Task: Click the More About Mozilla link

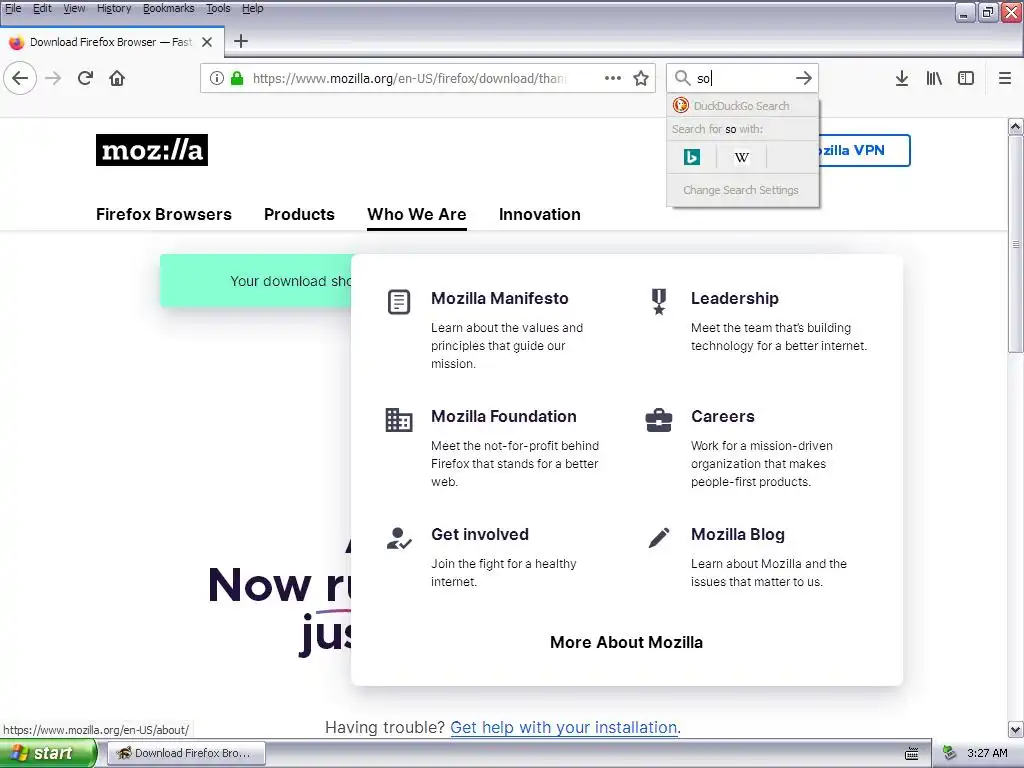Action: pos(626,643)
